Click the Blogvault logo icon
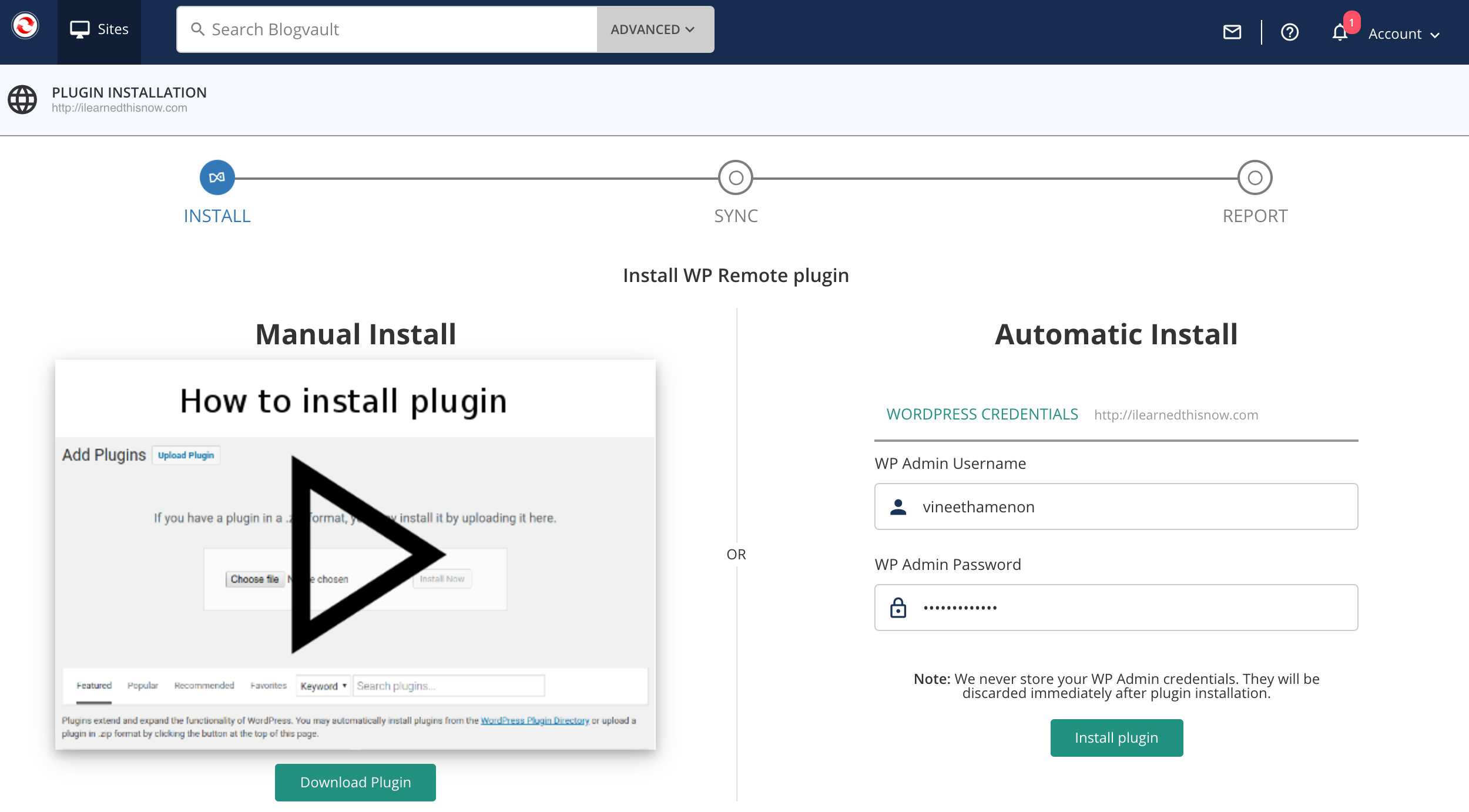The height and width of the screenshot is (812, 1469). [x=25, y=26]
